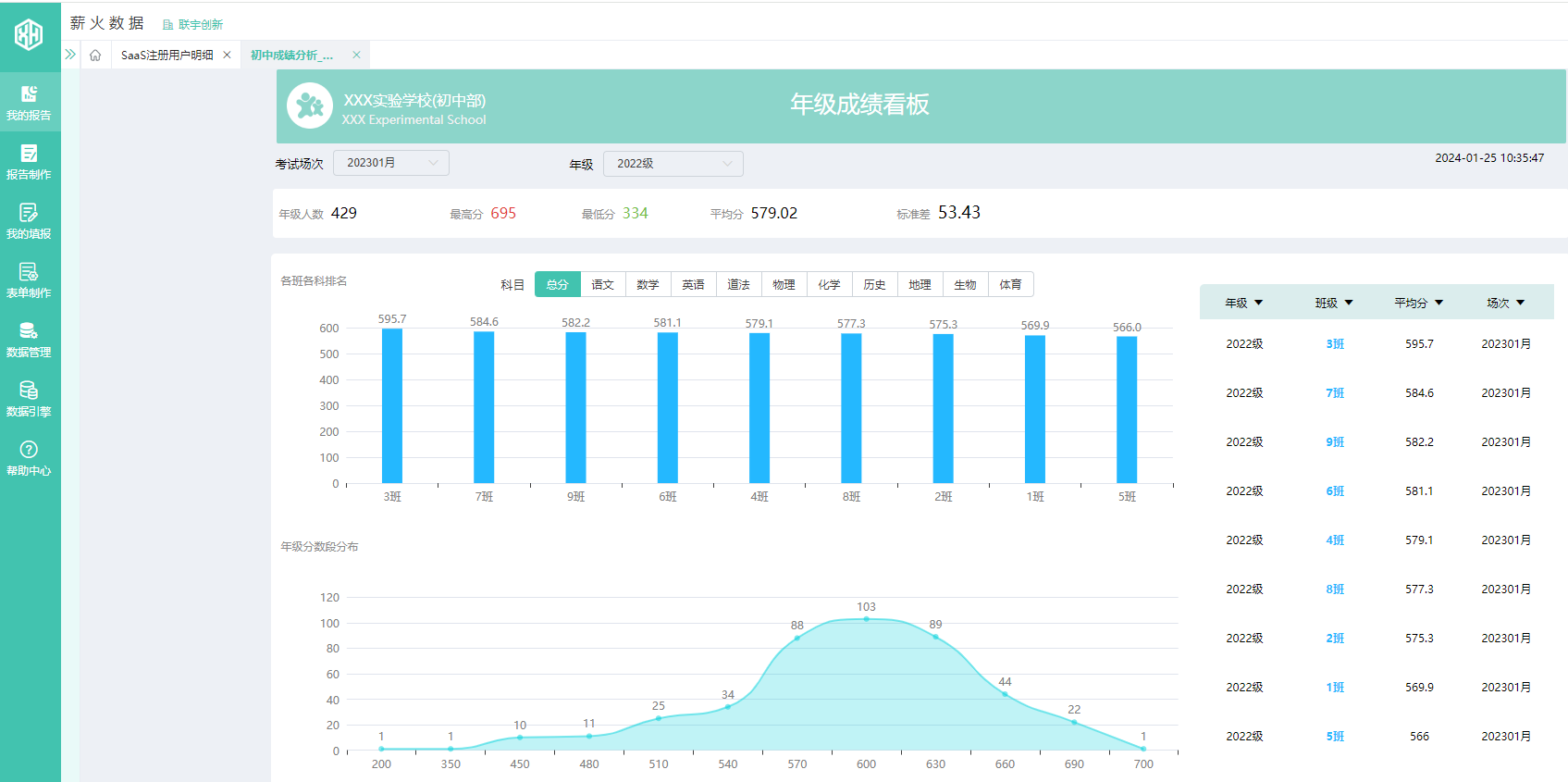1568x782 pixels.
Task: Click grade headcount value 429
Action: 344,213
